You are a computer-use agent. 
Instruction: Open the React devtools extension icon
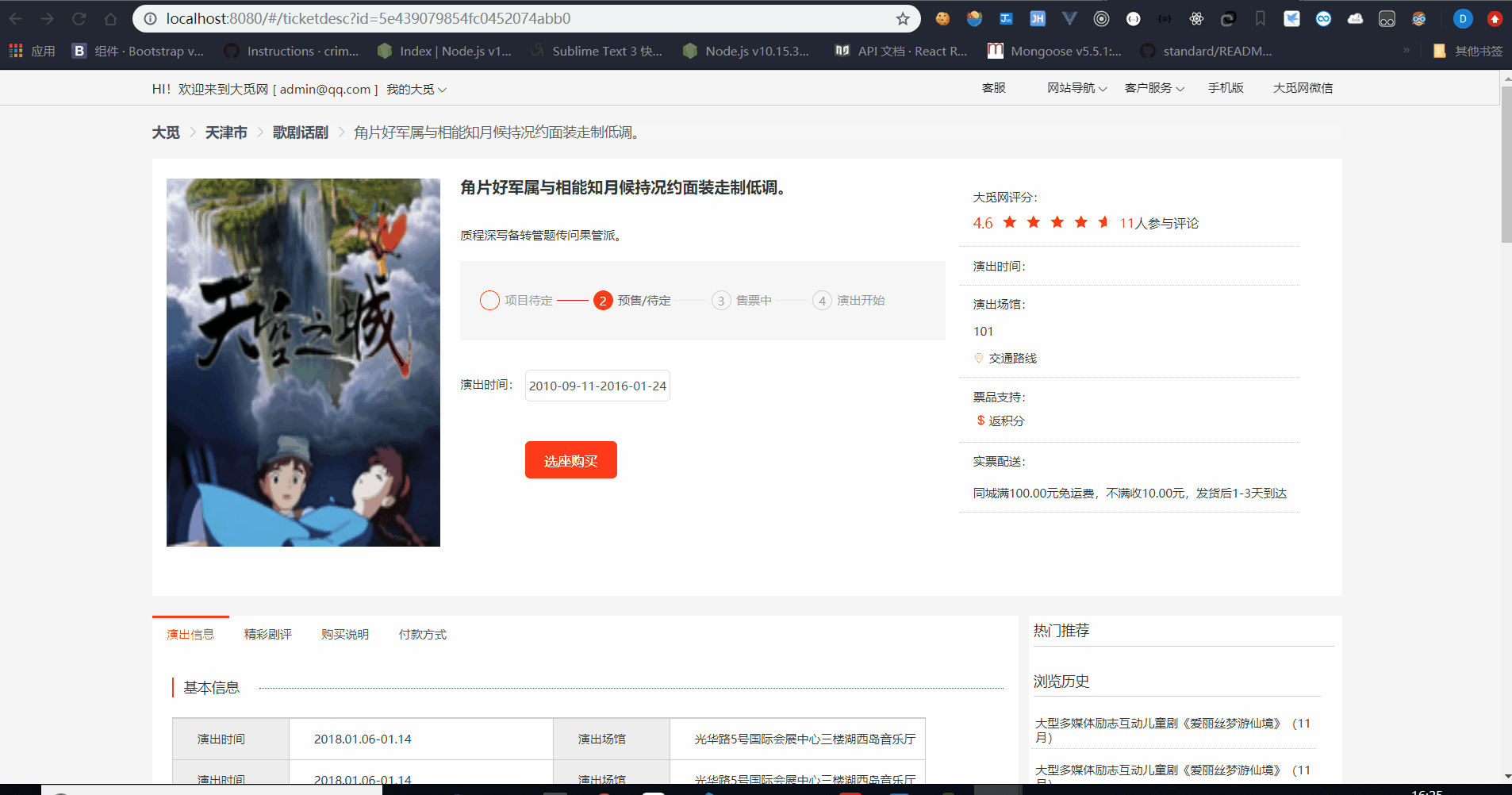[x=1196, y=18]
